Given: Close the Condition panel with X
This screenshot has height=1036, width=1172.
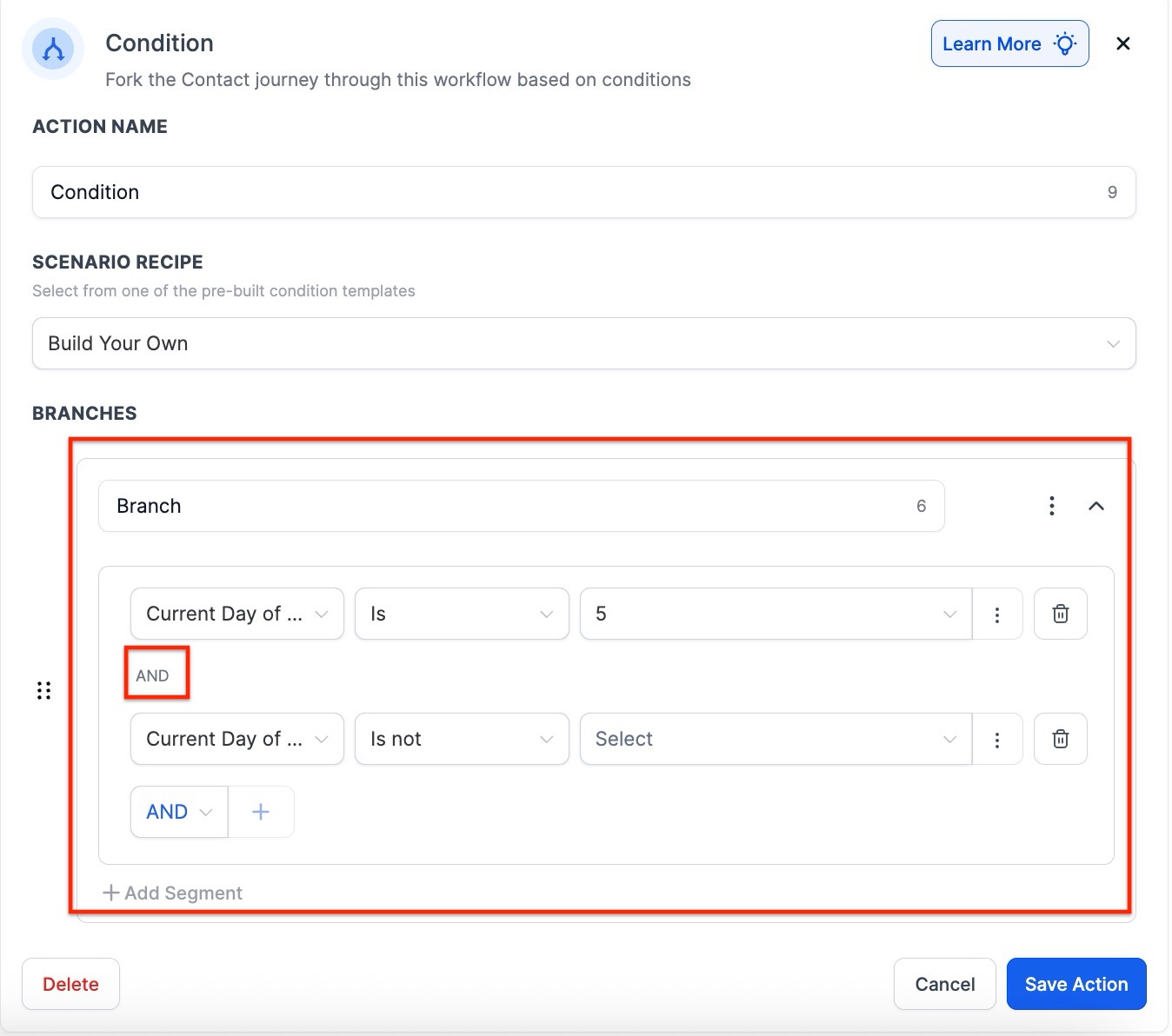Looking at the screenshot, I should click(1122, 43).
